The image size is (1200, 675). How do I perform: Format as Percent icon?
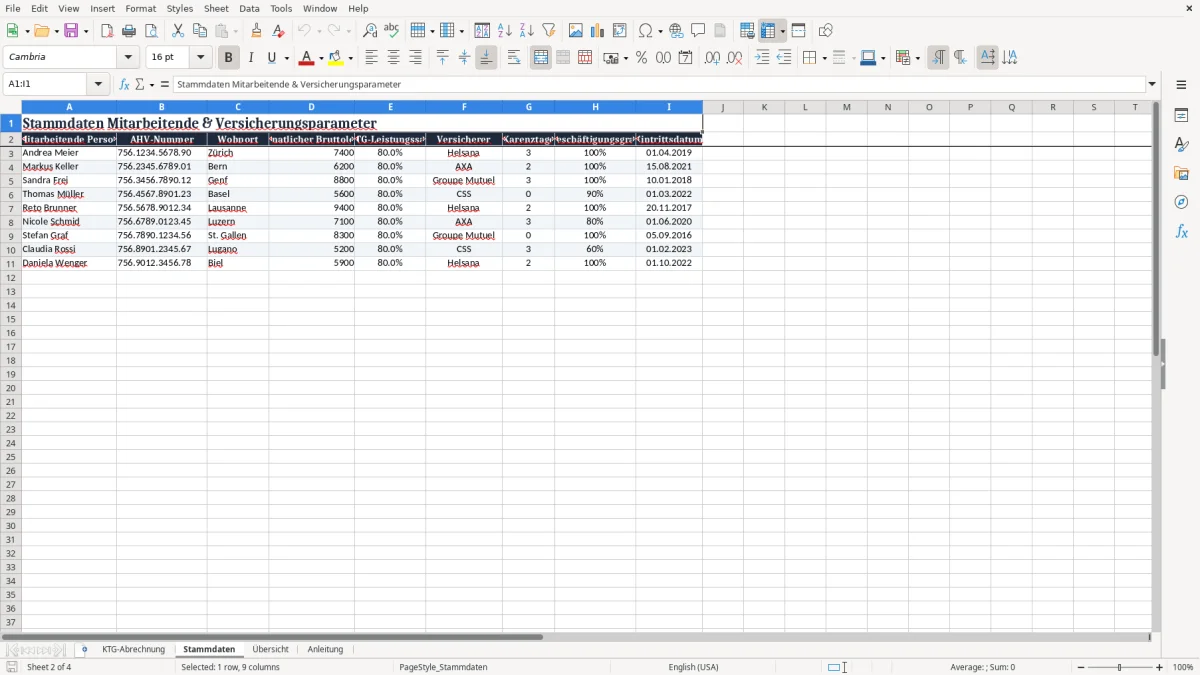[641, 58]
